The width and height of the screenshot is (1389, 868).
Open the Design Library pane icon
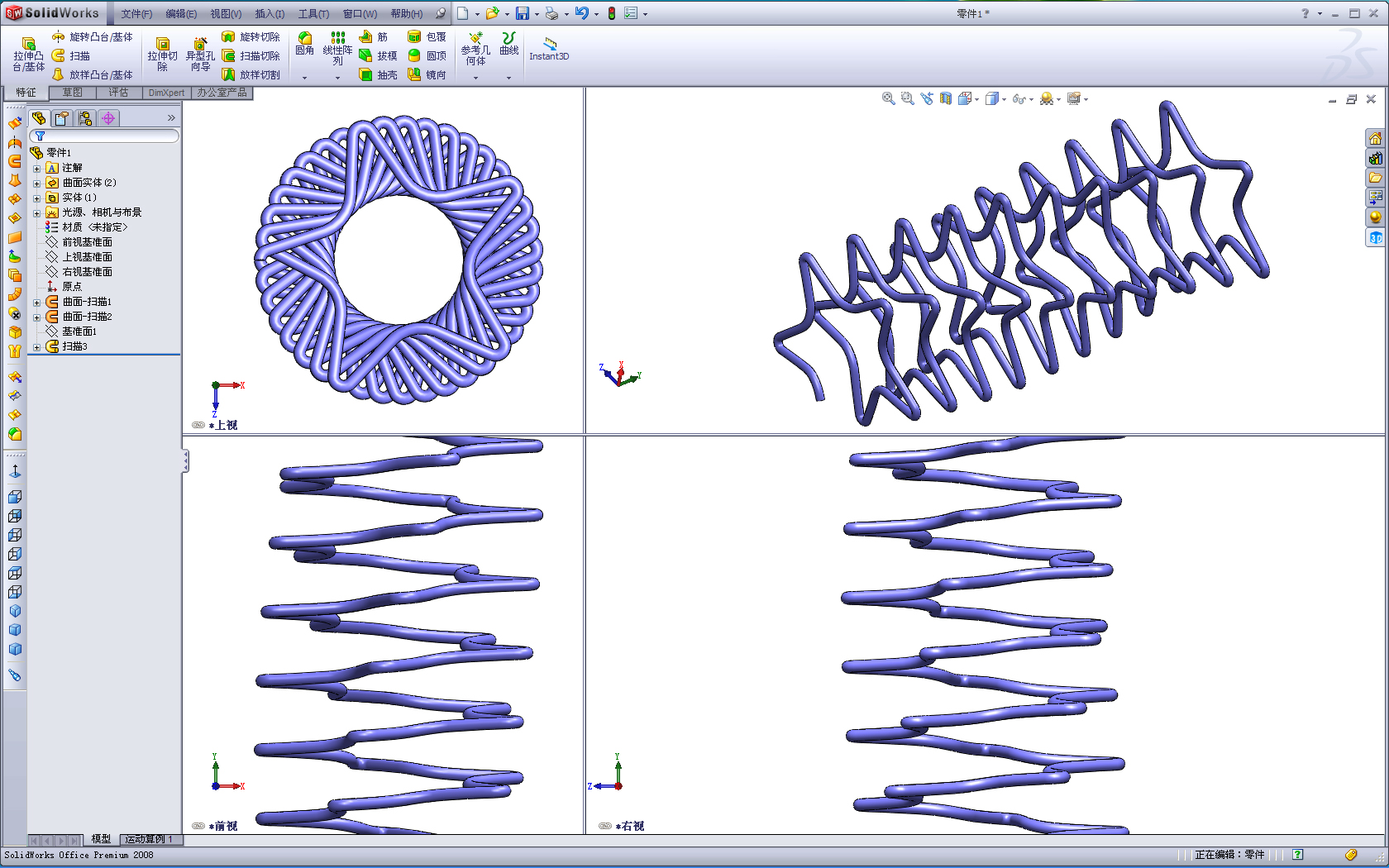1375,158
